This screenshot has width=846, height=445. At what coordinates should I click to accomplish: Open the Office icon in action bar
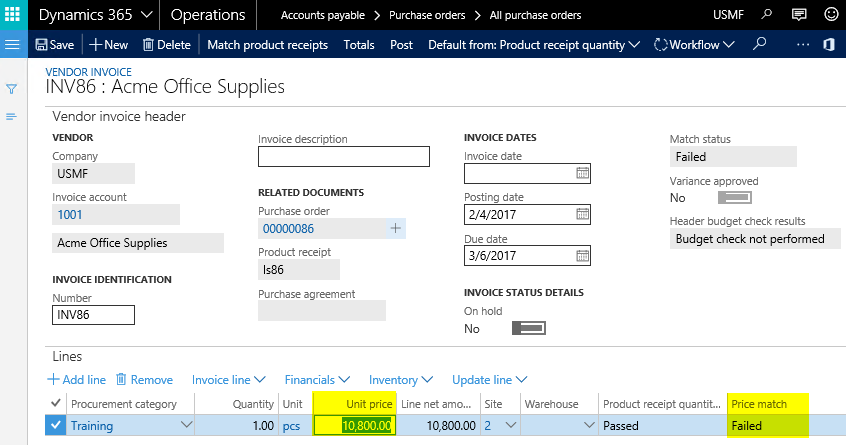[829, 45]
